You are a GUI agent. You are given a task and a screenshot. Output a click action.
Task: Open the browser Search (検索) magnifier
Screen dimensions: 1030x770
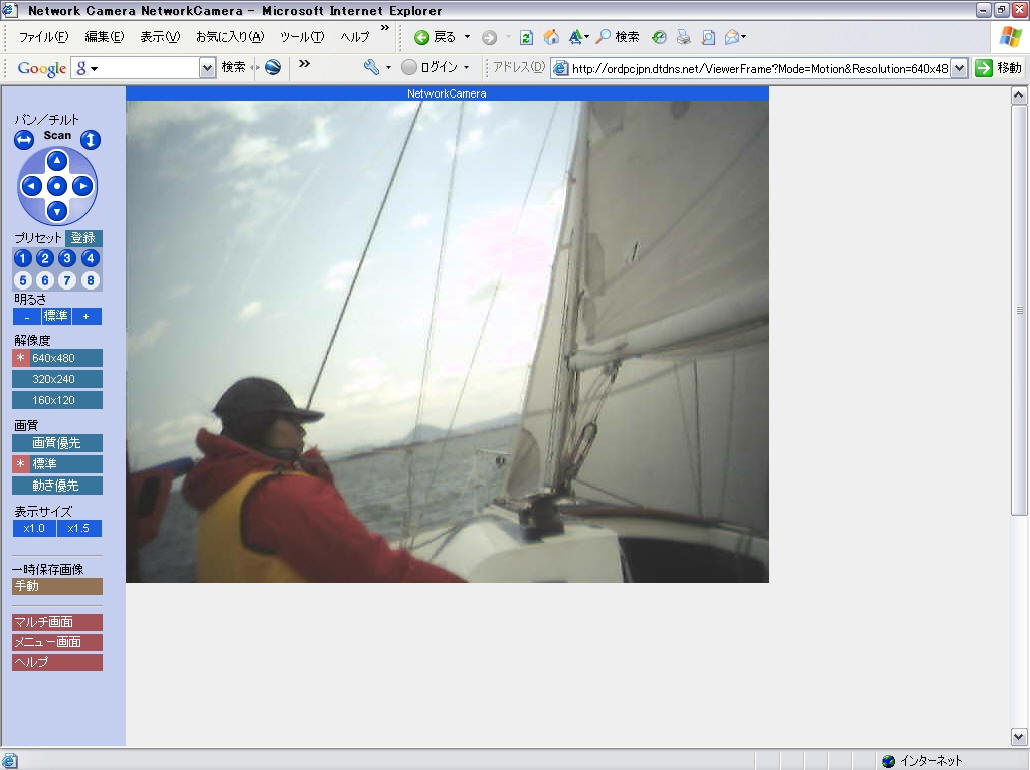617,37
